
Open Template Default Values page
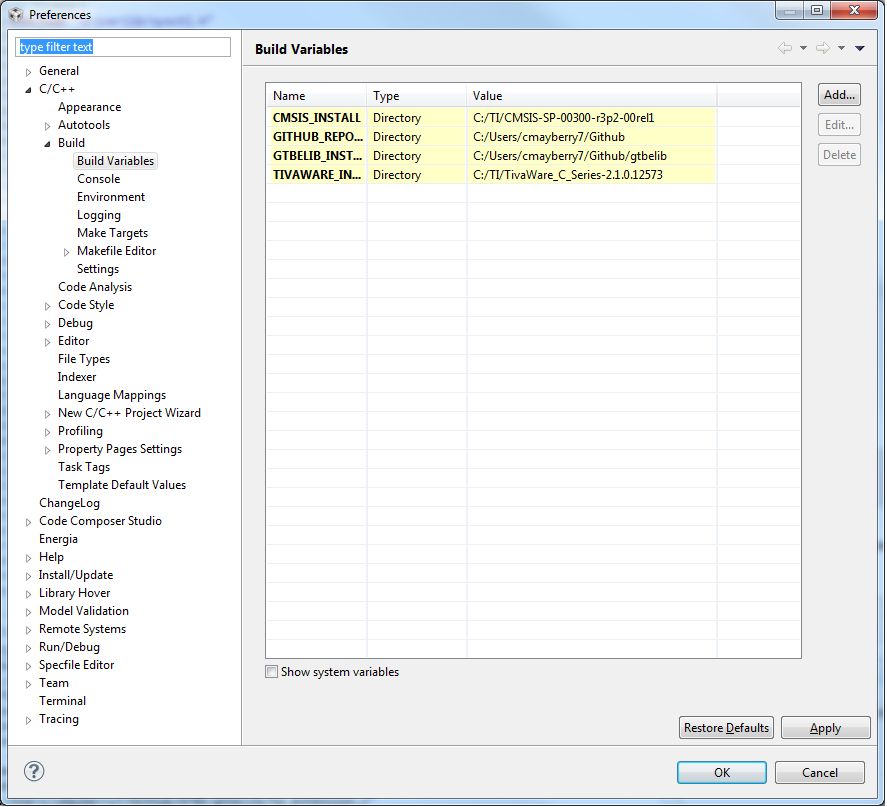coord(122,485)
